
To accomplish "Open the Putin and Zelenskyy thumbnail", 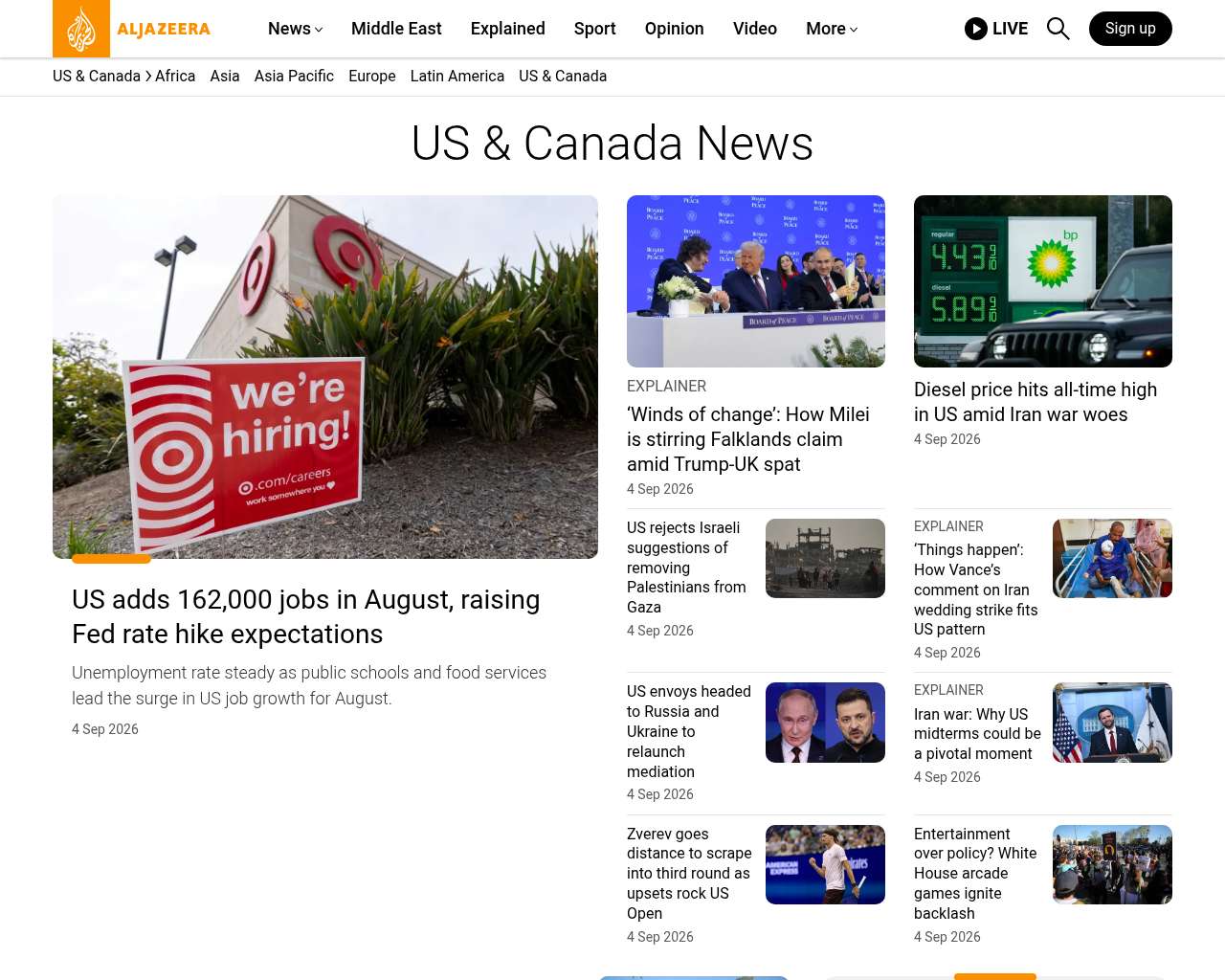I will click(825, 723).
